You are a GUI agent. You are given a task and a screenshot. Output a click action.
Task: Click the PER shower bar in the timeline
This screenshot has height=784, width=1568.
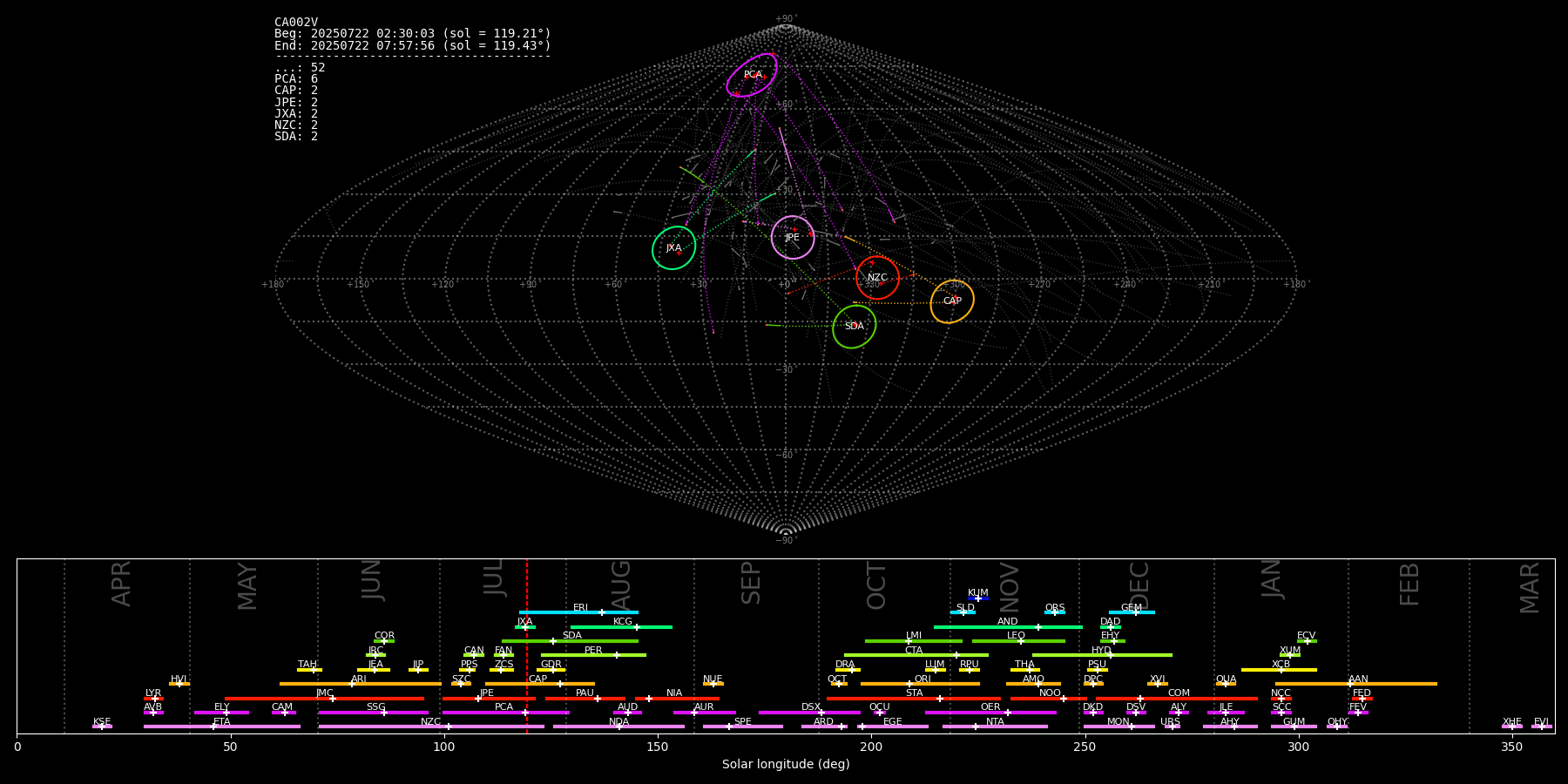click(593, 655)
